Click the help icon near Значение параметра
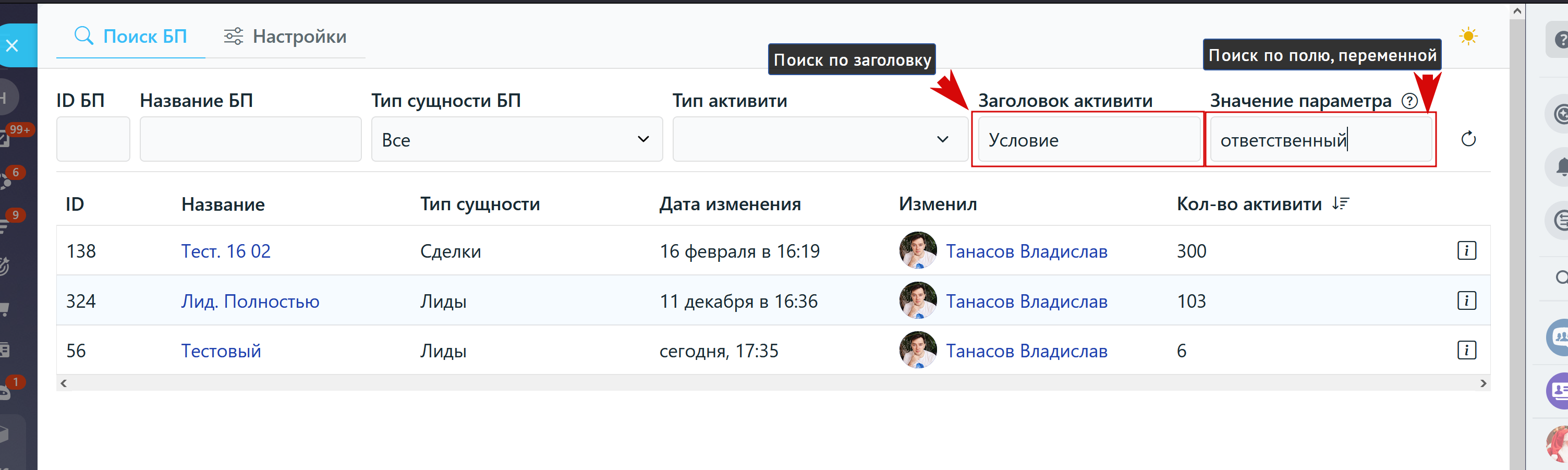The image size is (1568, 470). pyautogui.click(x=1409, y=101)
